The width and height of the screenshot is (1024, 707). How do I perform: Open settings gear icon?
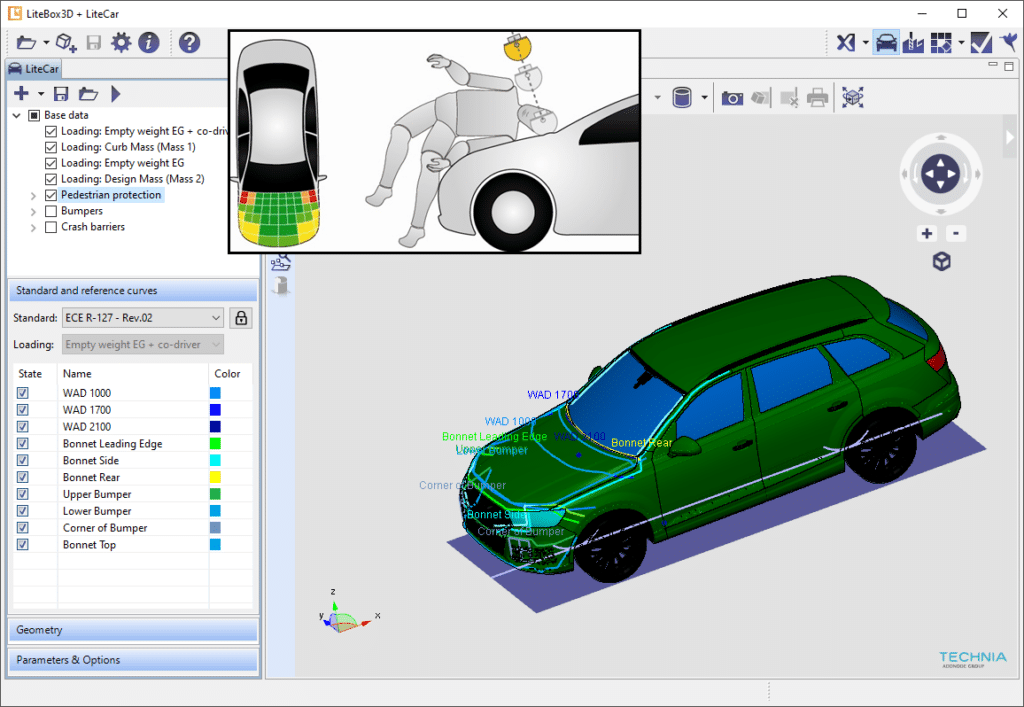point(121,43)
